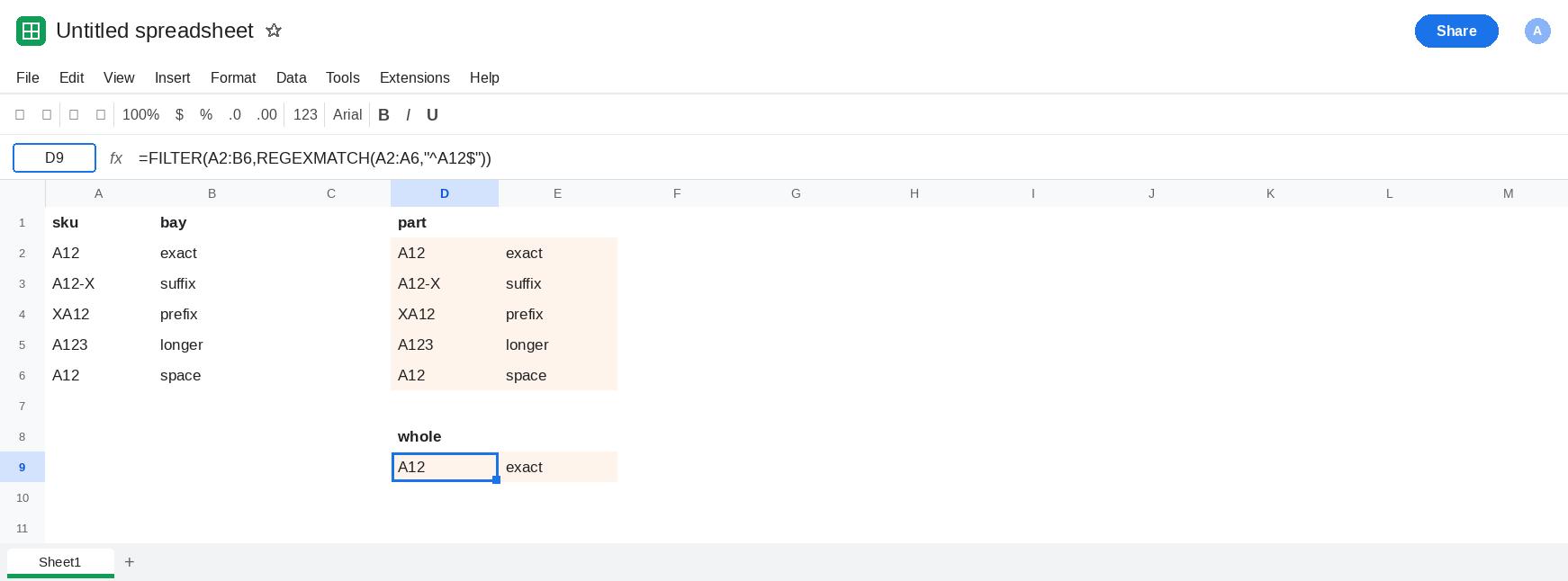Click 'A12-X' in column D
The width and height of the screenshot is (1568, 581).
point(445,283)
